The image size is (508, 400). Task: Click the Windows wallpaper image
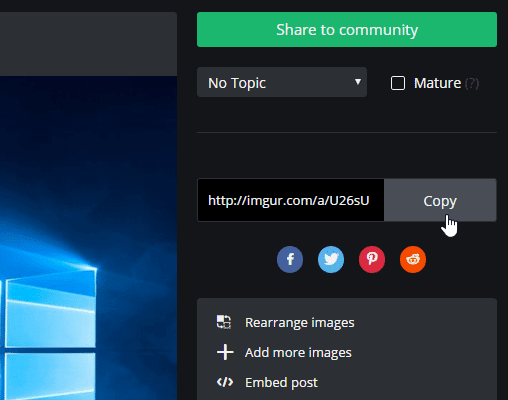pyautogui.click(x=88, y=238)
